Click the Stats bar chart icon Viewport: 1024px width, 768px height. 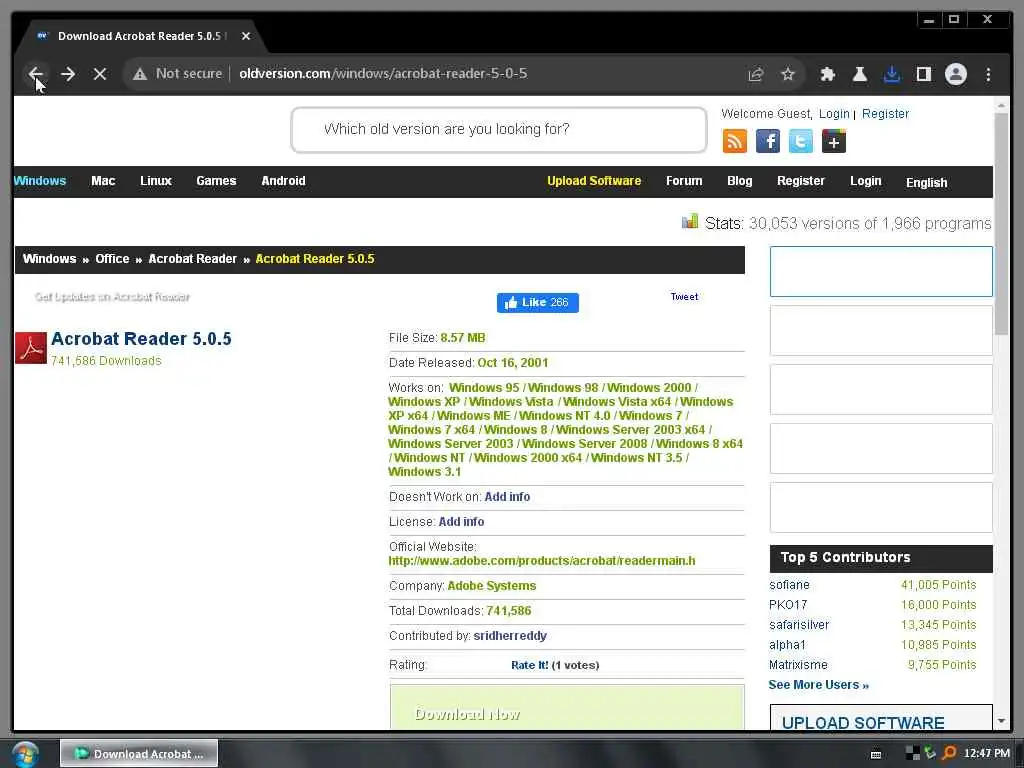tap(690, 222)
